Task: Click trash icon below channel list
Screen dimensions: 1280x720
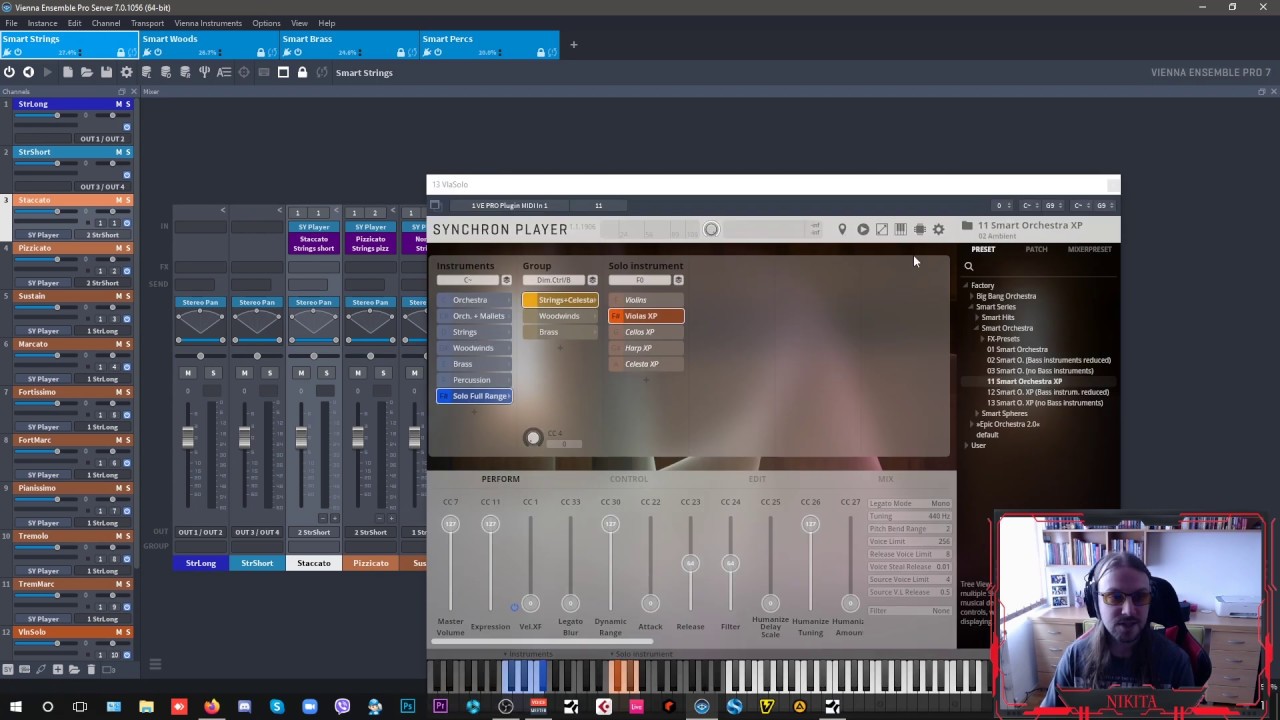Action: (91, 669)
